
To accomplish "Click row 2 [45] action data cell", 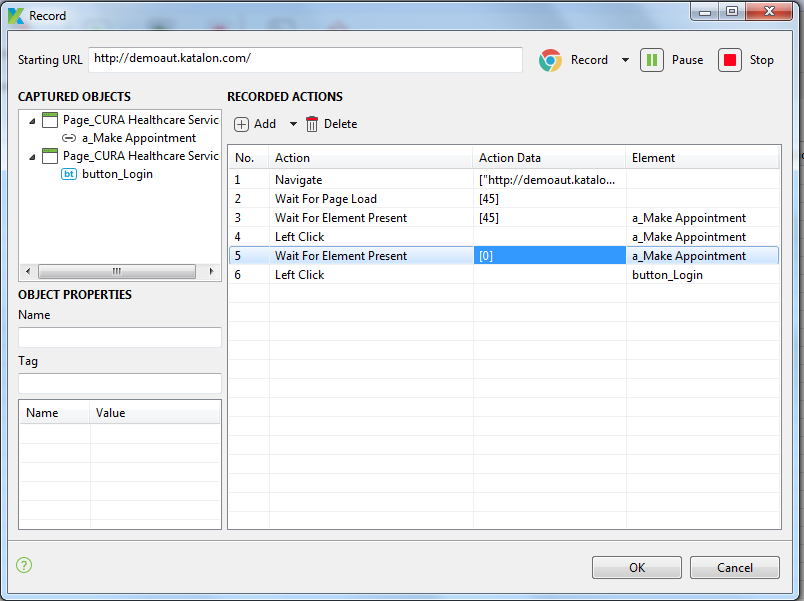I will pyautogui.click(x=549, y=199).
